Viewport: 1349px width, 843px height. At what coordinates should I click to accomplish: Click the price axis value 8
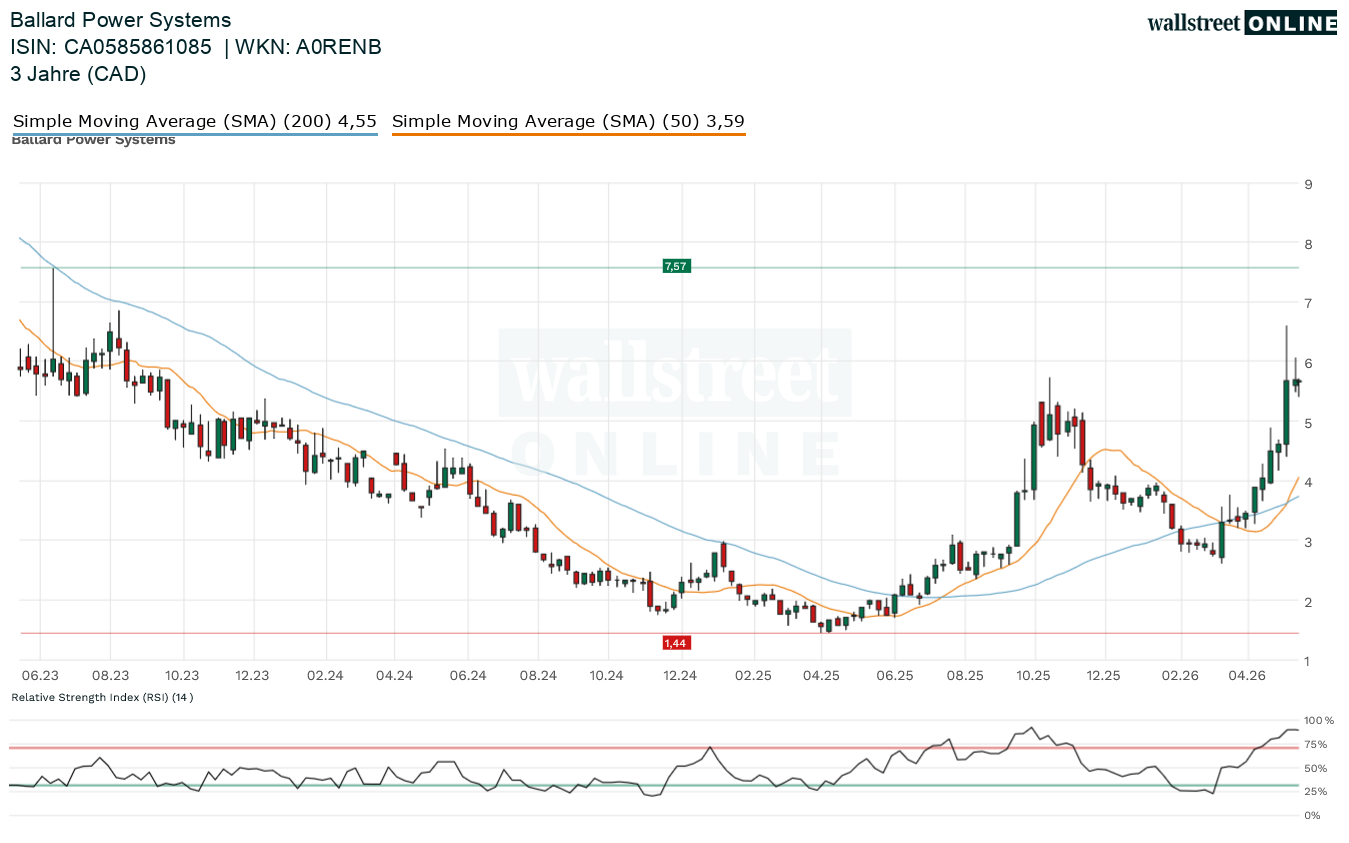pos(1308,244)
